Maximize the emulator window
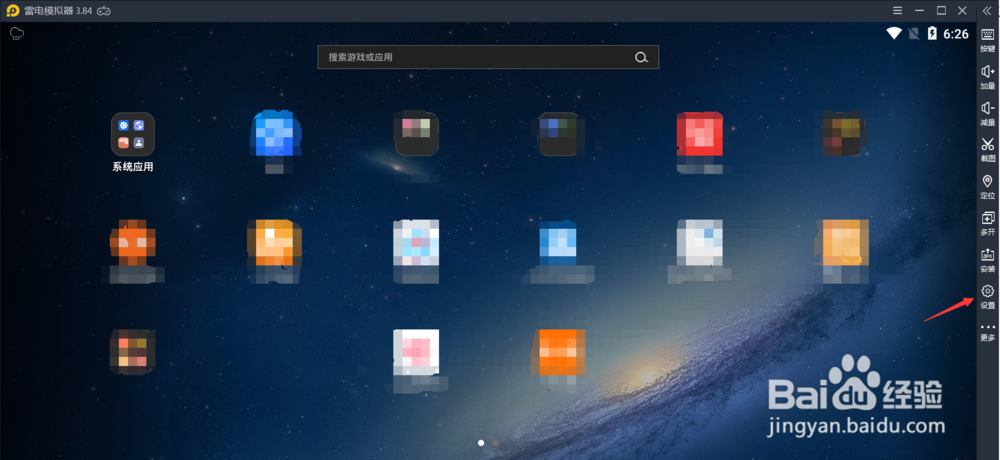This screenshot has height=460, width=1000. 941,10
